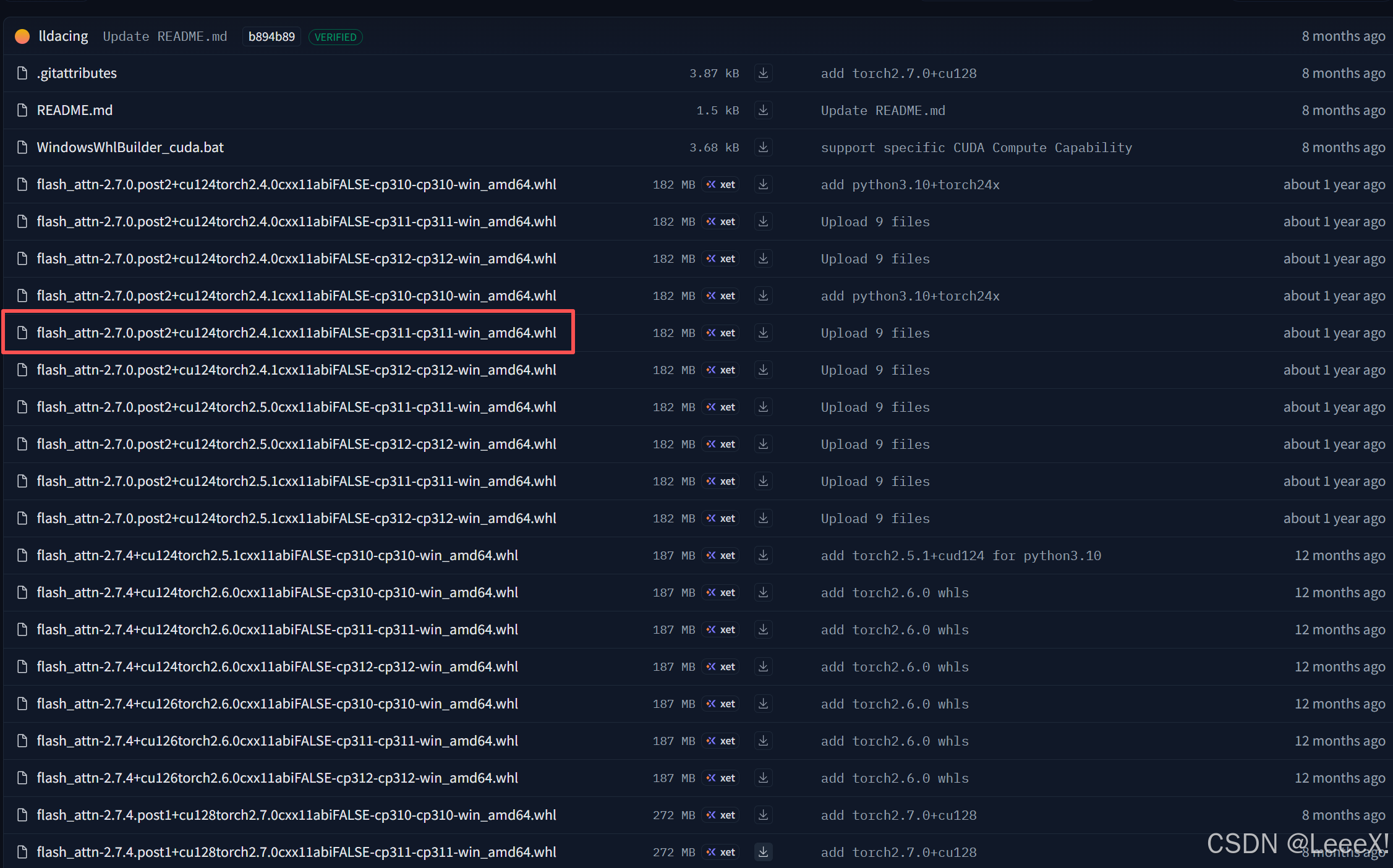Image resolution: width=1393 pixels, height=868 pixels.
Task: Download flash_attn-2.7.4 cu124 torch2.5.1 cp310 wheel
Action: 763,555
